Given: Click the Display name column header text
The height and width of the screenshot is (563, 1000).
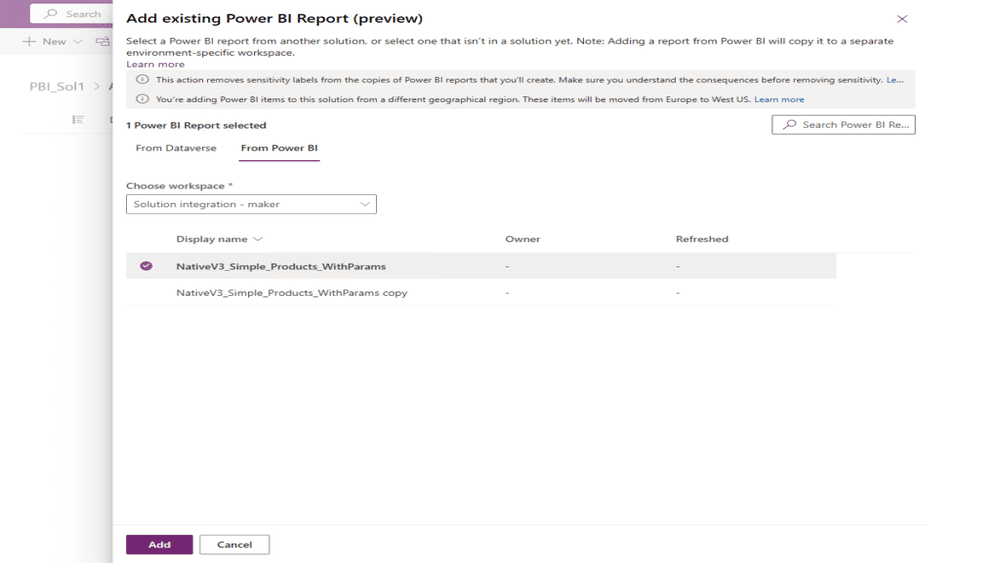Looking at the screenshot, I should coord(212,239).
